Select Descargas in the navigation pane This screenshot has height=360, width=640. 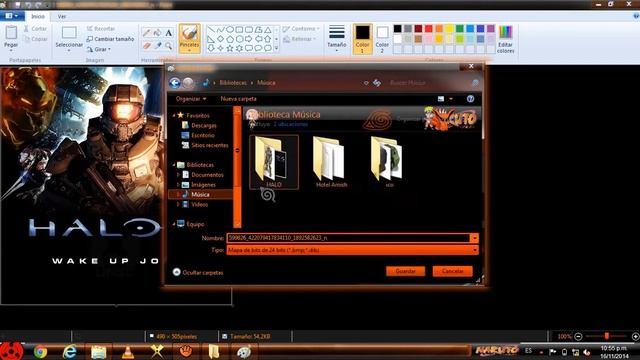(x=200, y=125)
